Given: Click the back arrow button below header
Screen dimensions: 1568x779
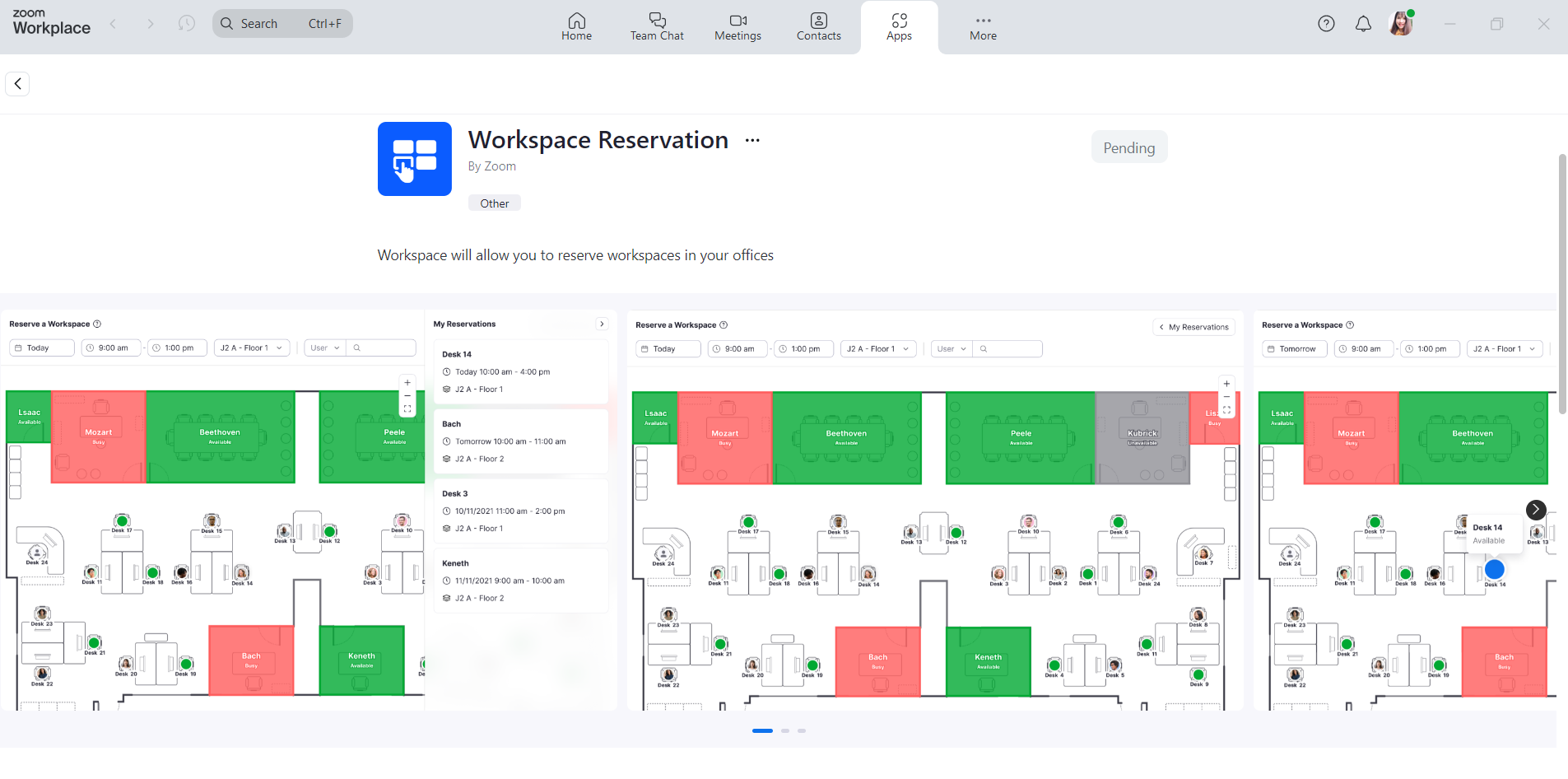Looking at the screenshot, I should tap(17, 84).
